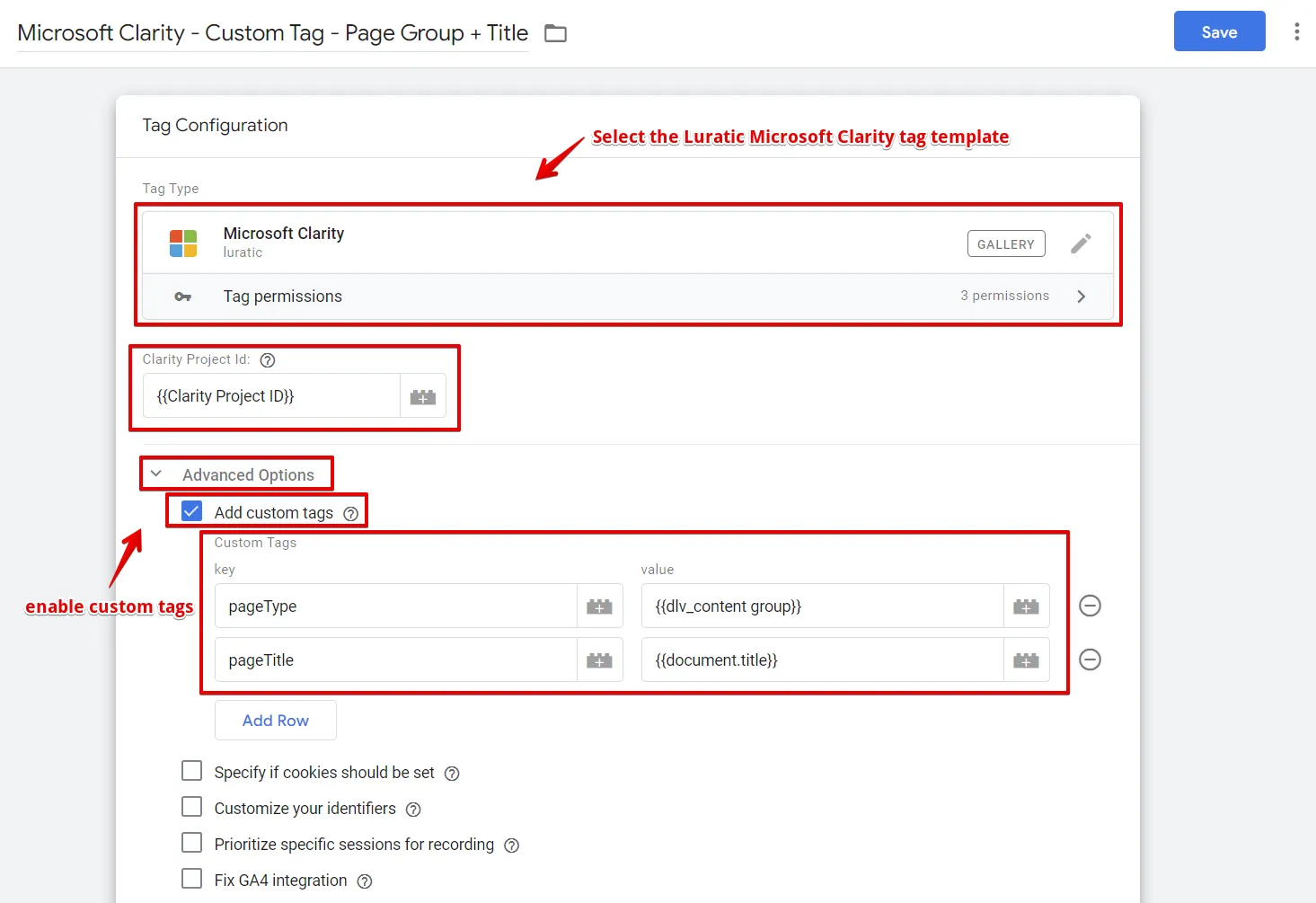Enable Specify if cookies should be set
1316x903 pixels.
coord(191,771)
